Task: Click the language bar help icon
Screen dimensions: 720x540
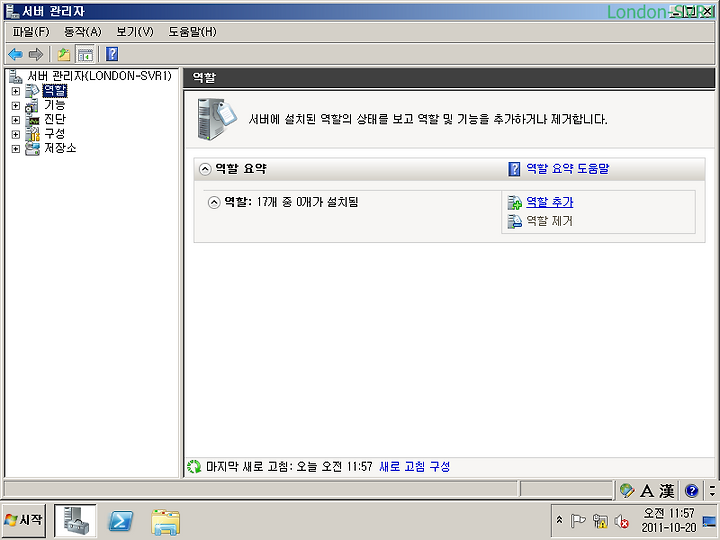Action: click(x=692, y=491)
